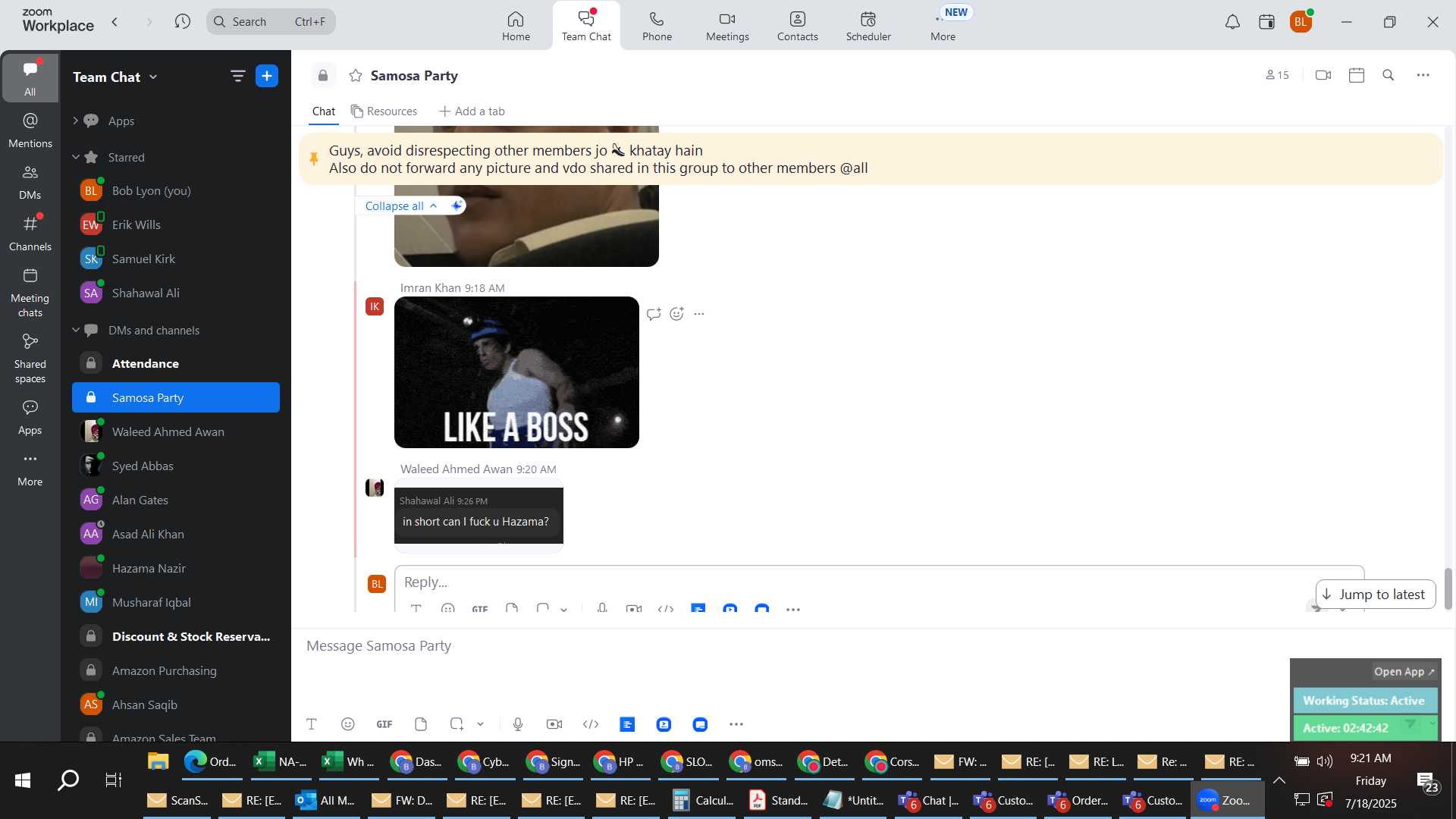Open channel more options ellipsis
Screen dimensions: 1456x819
[1423, 75]
